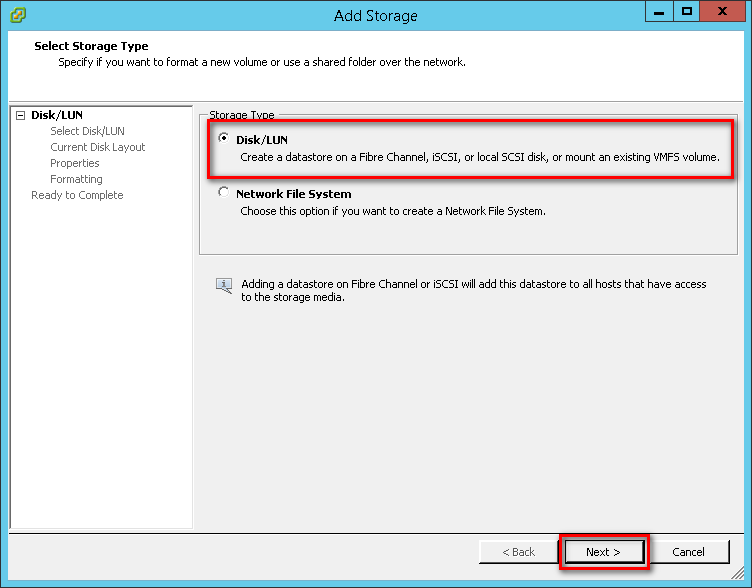Click the resize grip in the window corner
This screenshot has height=588, width=752.
tap(737, 572)
